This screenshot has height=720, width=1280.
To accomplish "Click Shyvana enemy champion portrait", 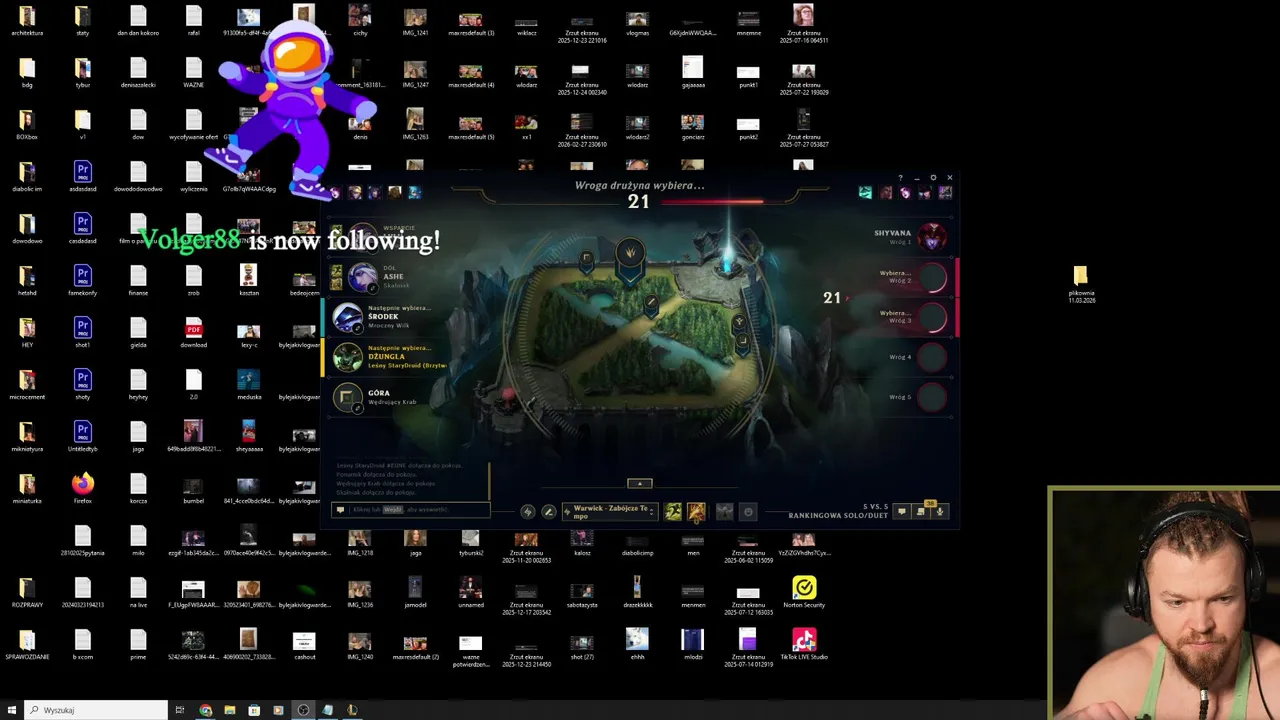I will coord(933,236).
